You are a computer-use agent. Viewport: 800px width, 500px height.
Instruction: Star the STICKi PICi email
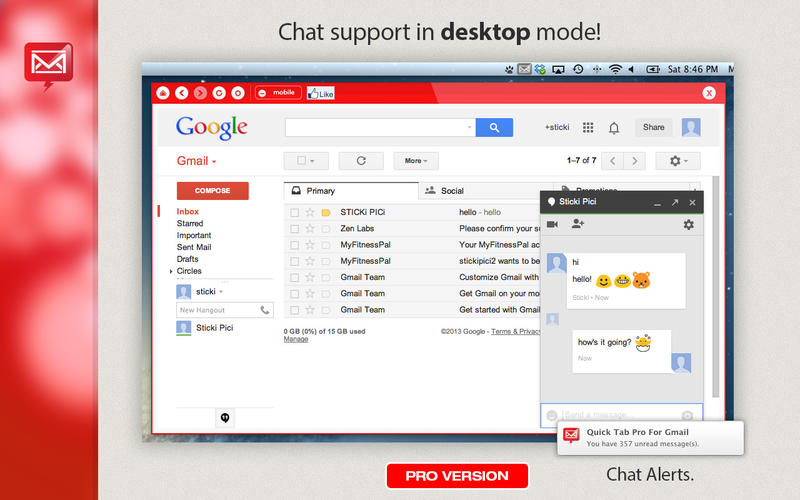310,212
